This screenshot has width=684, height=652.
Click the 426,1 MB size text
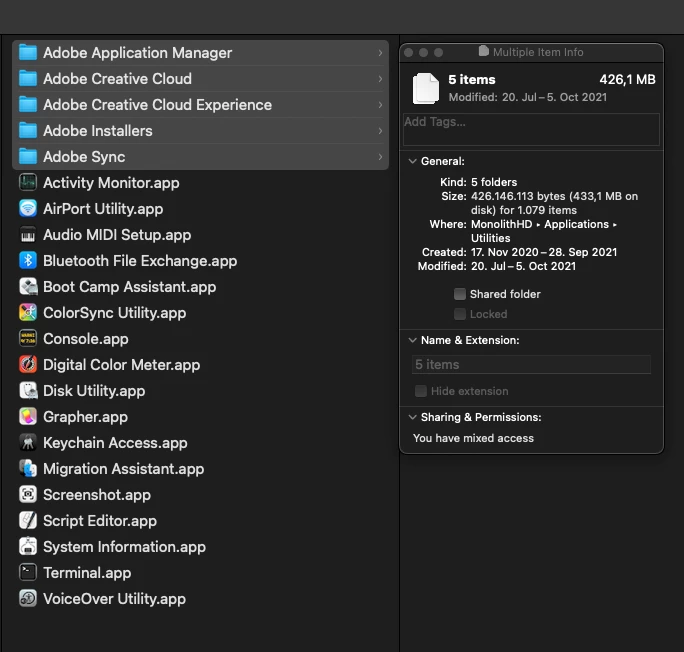tap(627, 79)
